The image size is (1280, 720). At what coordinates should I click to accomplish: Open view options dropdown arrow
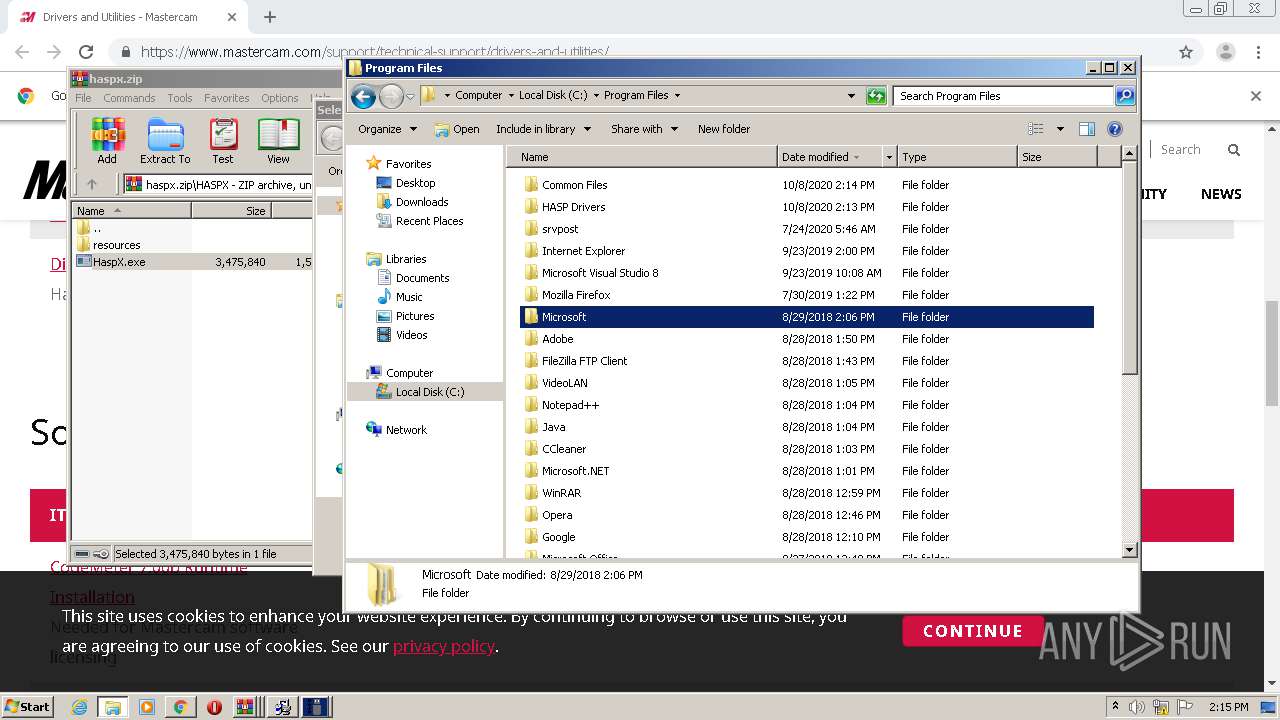(x=1060, y=129)
